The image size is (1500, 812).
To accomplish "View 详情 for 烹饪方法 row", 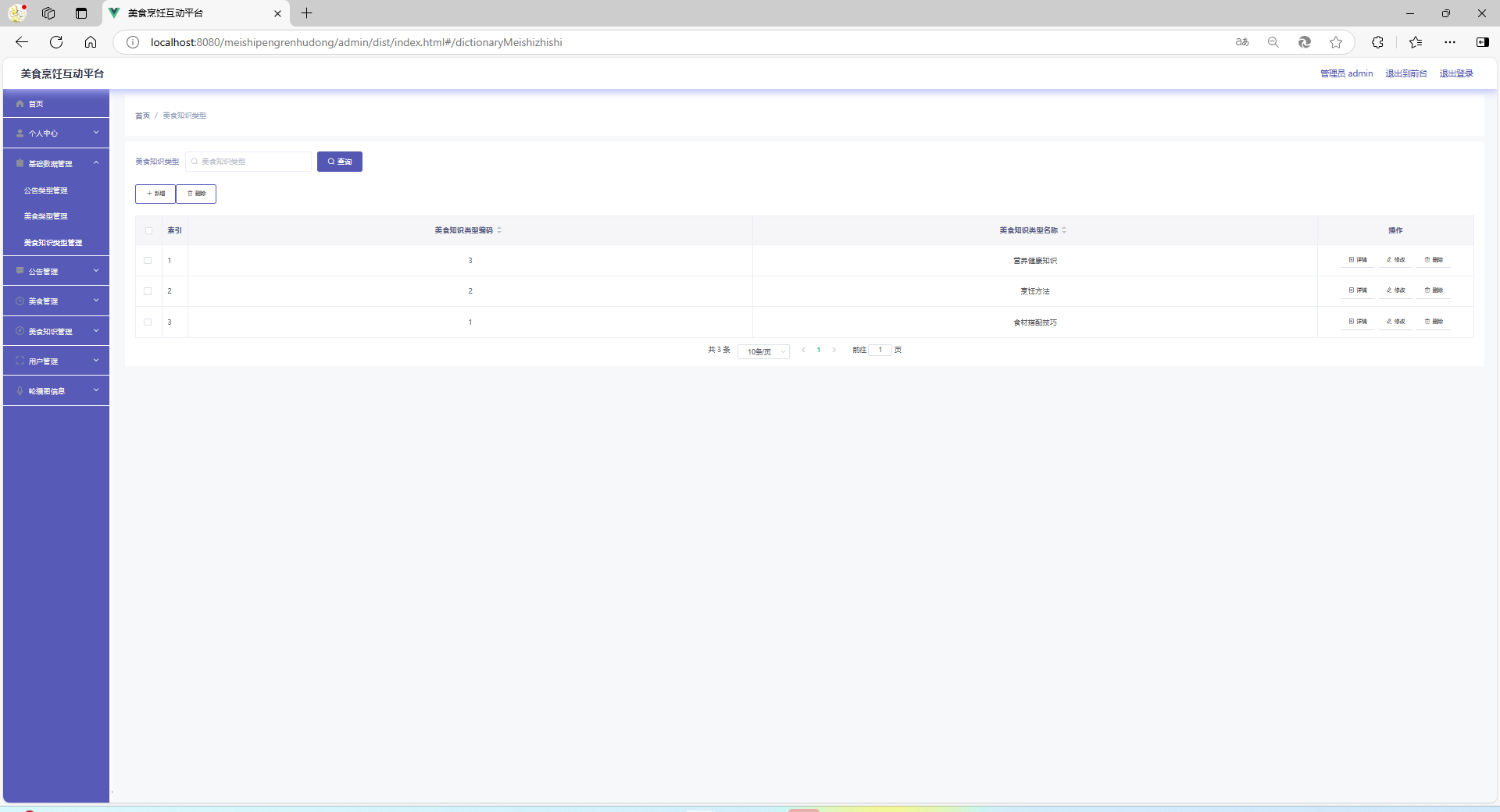I will [1358, 290].
